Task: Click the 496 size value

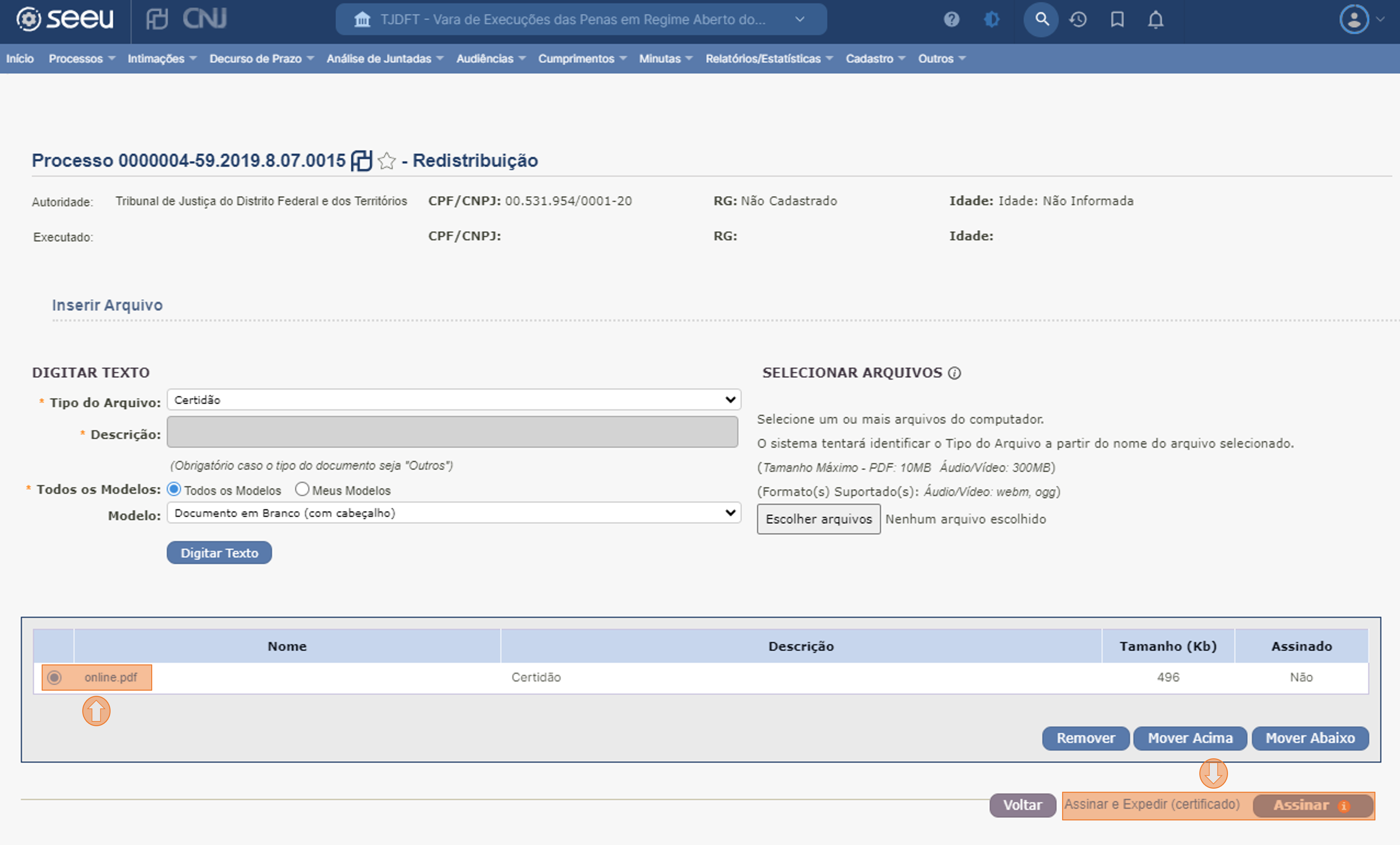Action: click(1168, 677)
